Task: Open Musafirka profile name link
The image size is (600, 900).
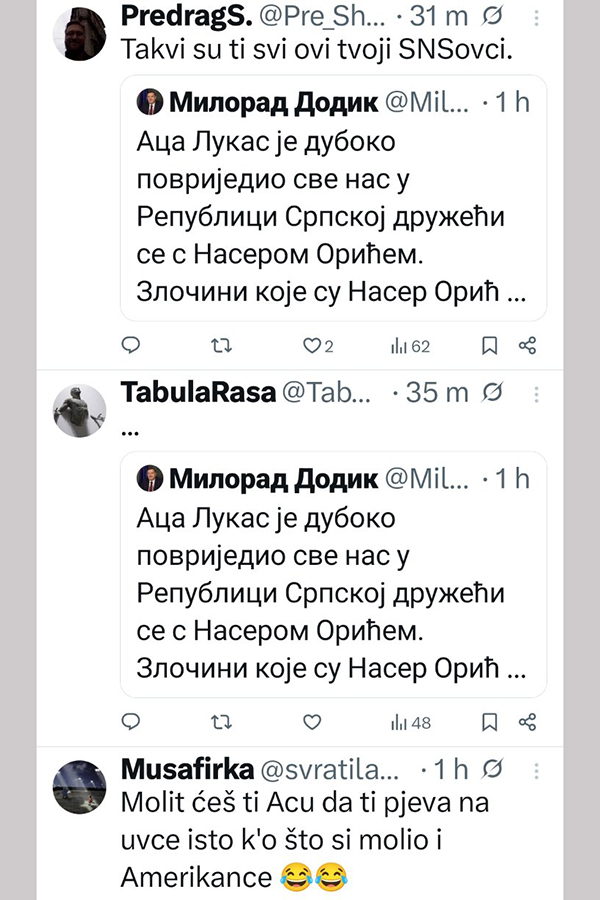Action: (x=186, y=768)
